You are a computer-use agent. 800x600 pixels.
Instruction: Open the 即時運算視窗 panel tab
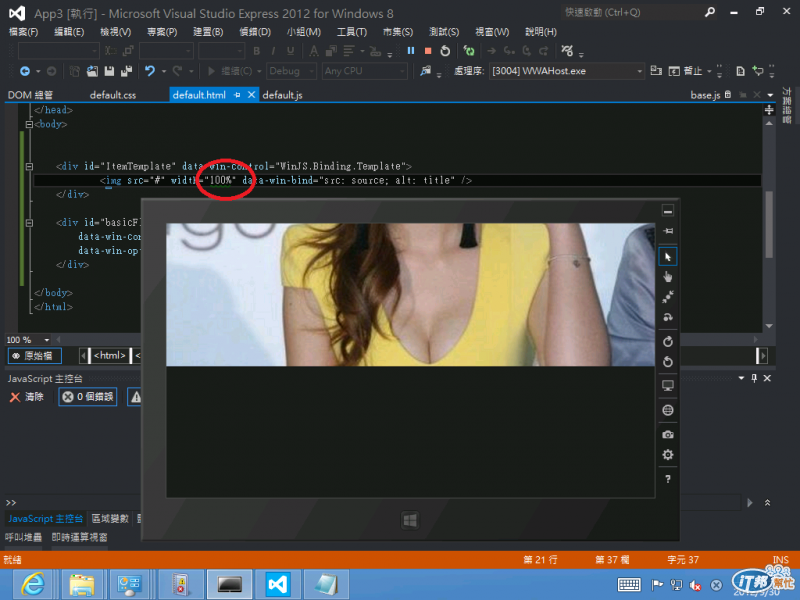(80, 537)
